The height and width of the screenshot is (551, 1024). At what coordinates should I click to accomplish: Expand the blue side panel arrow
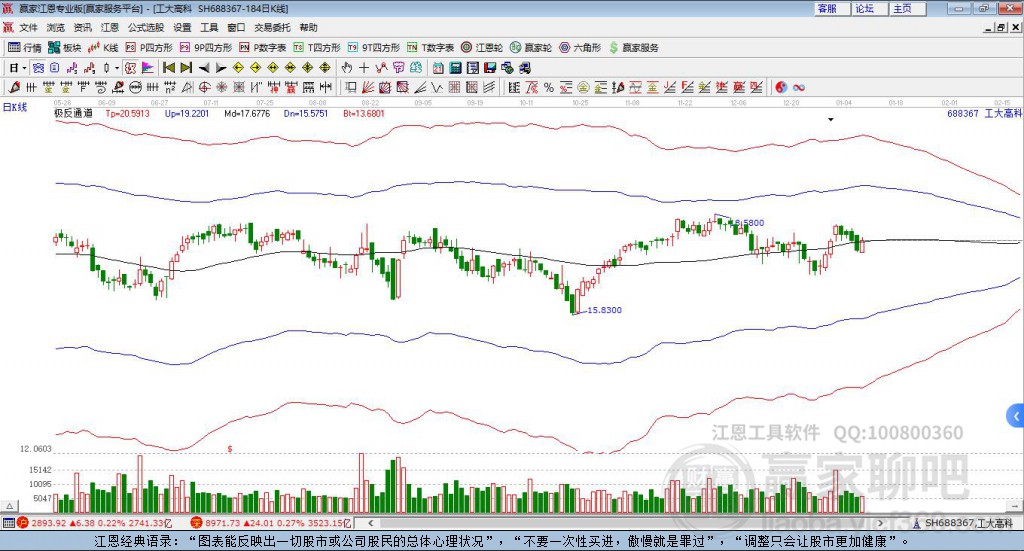(x=1016, y=416)
